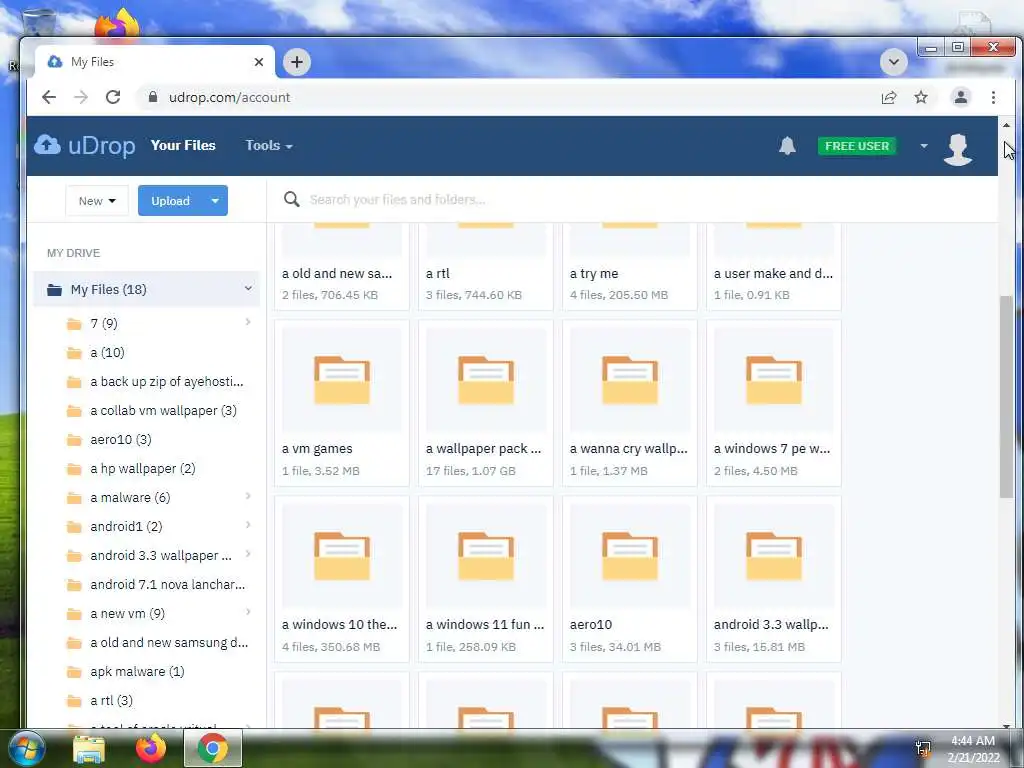This screenshot has height=768, width=1024.
Task: Open the notifications bell
Action: [787, 146]
